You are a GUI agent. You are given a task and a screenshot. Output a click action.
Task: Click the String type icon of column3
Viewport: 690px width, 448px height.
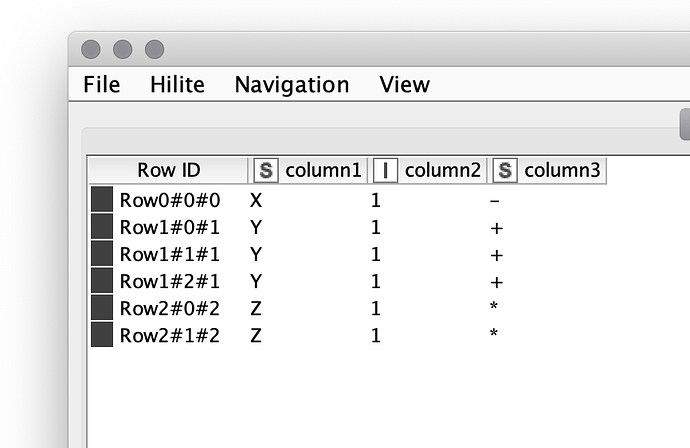tap(505, 170)
